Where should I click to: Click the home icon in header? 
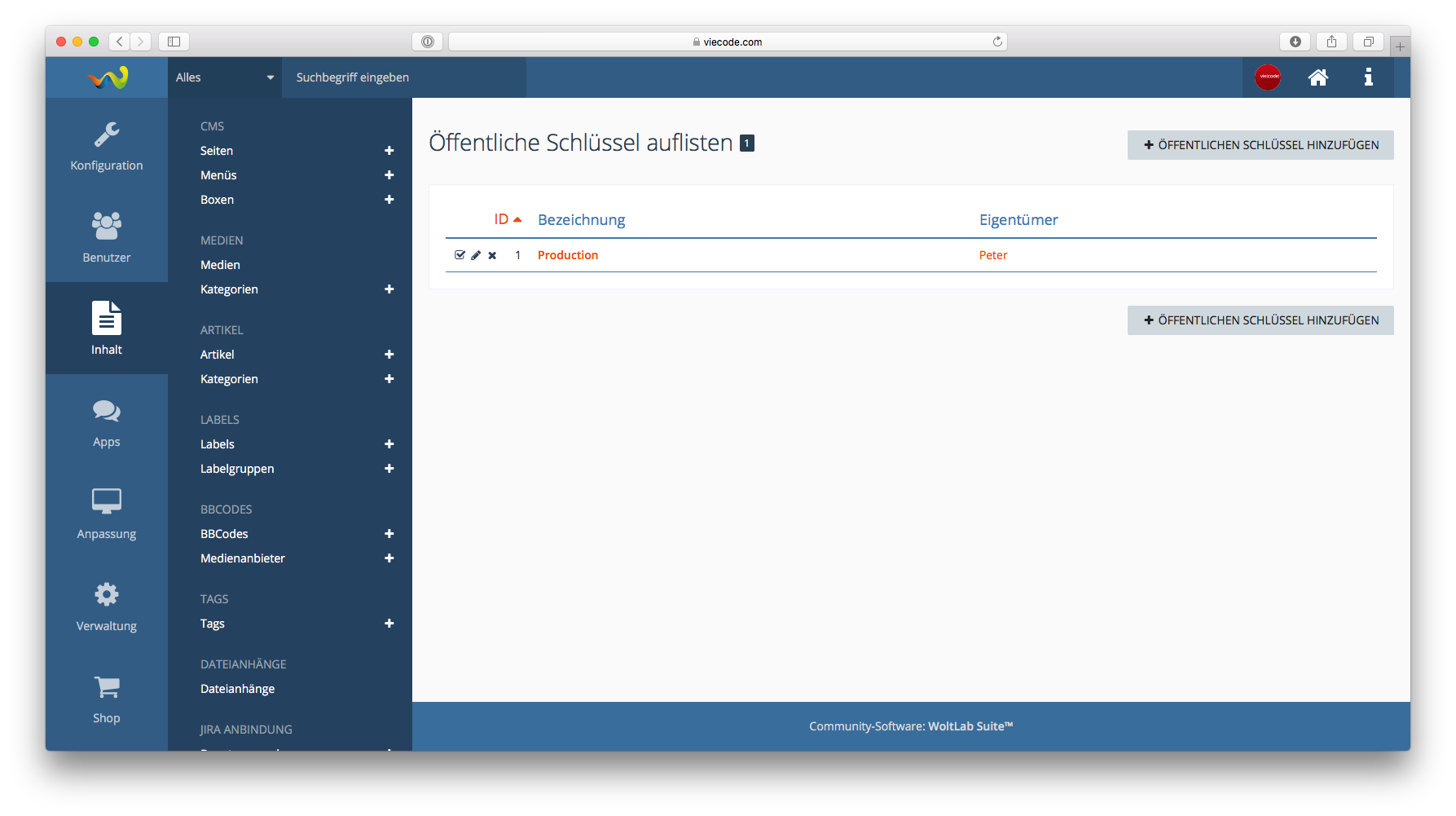(x=1317, y=77)
